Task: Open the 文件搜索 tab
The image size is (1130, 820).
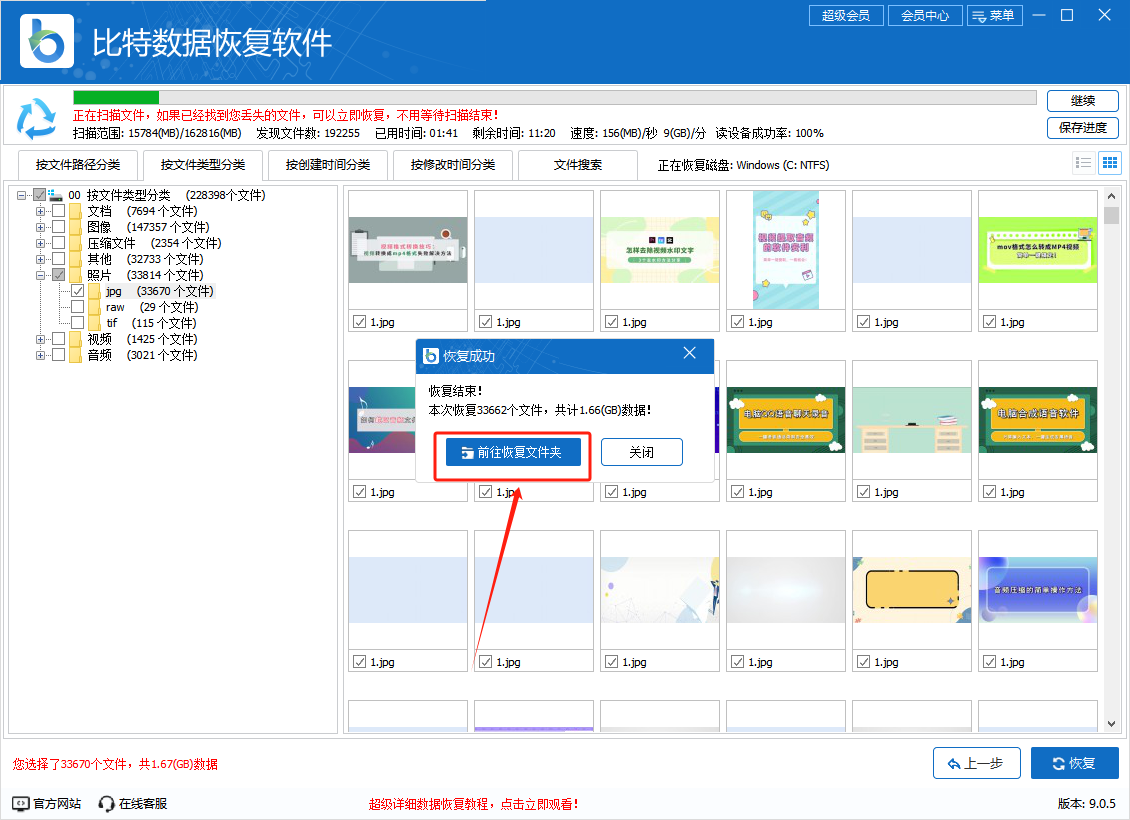Action: [x=577, y=165]
